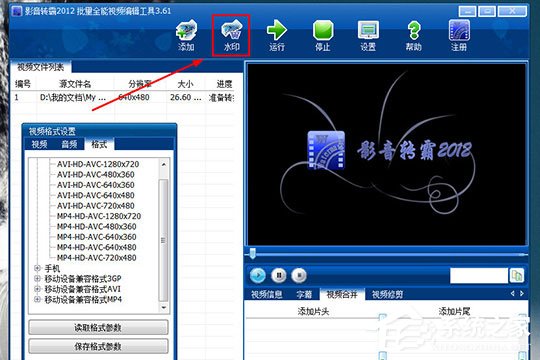
Task: Expand the 移动设备兼容格式3GP node
Action: (37, 278)
